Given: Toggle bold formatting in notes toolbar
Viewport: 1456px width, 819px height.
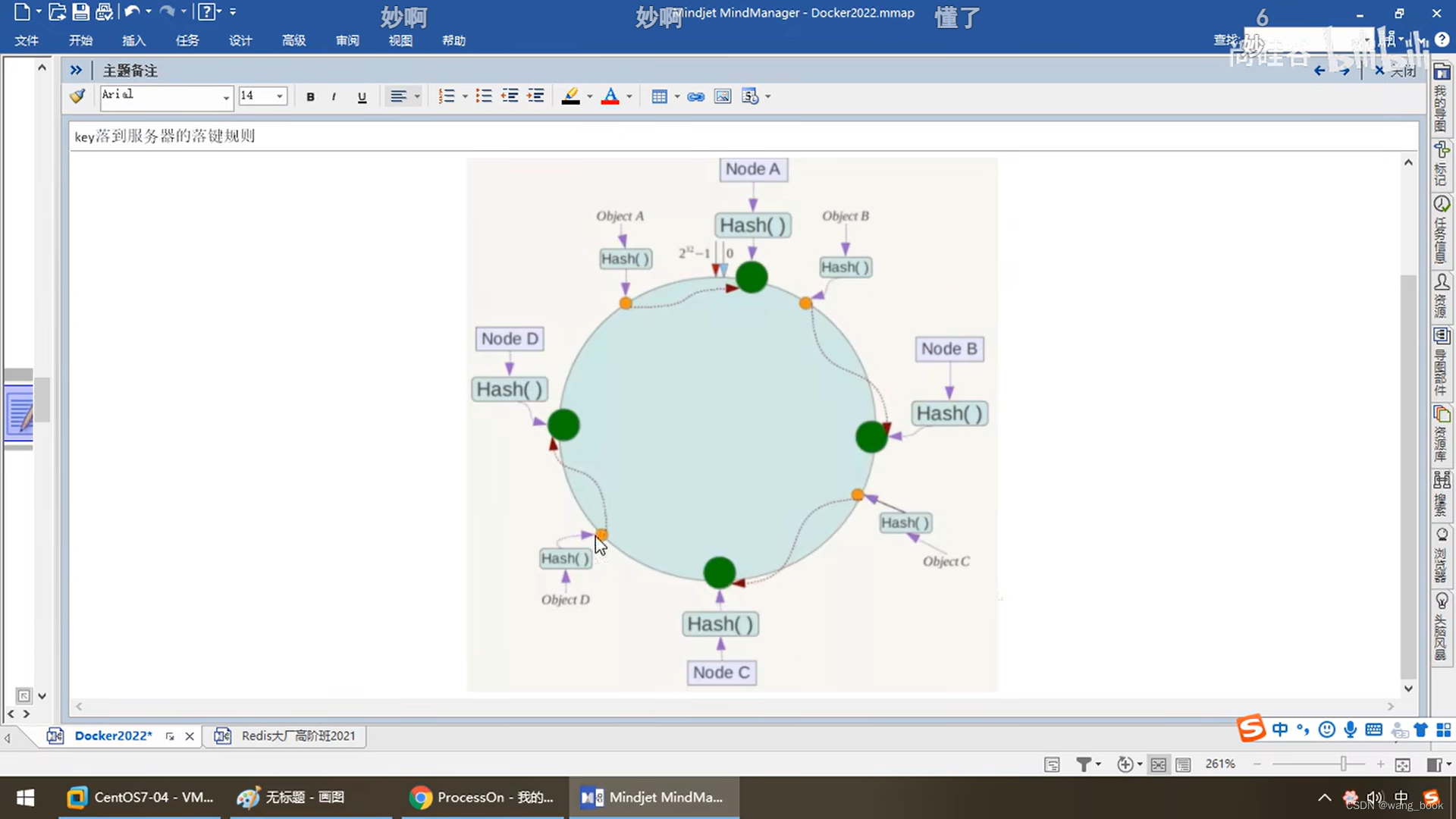Looking at the screenshot, I should point(310,96).
